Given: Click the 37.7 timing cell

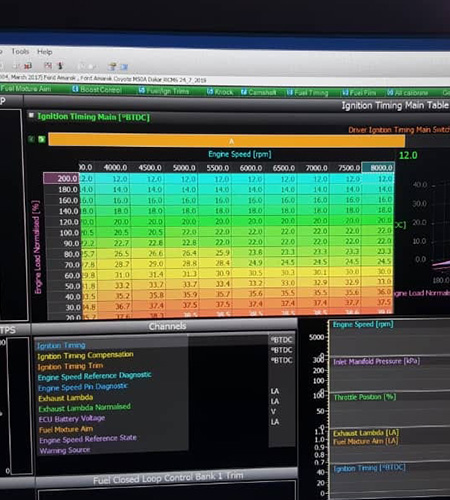Looking at the screenshot, I should (x=346, y=303).
